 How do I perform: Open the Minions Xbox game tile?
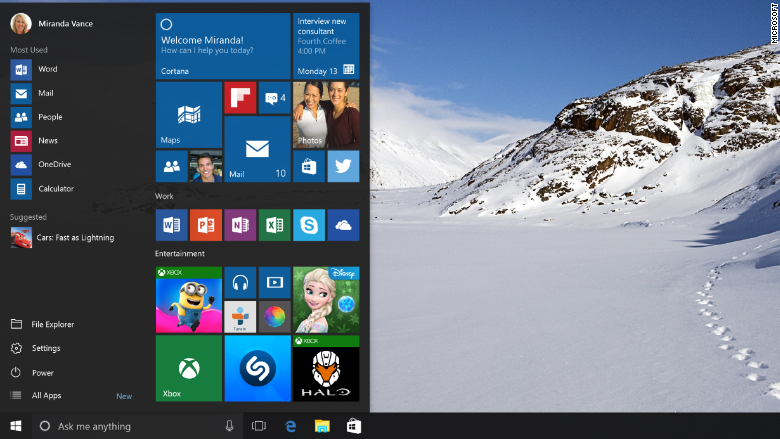pos(189,300)
